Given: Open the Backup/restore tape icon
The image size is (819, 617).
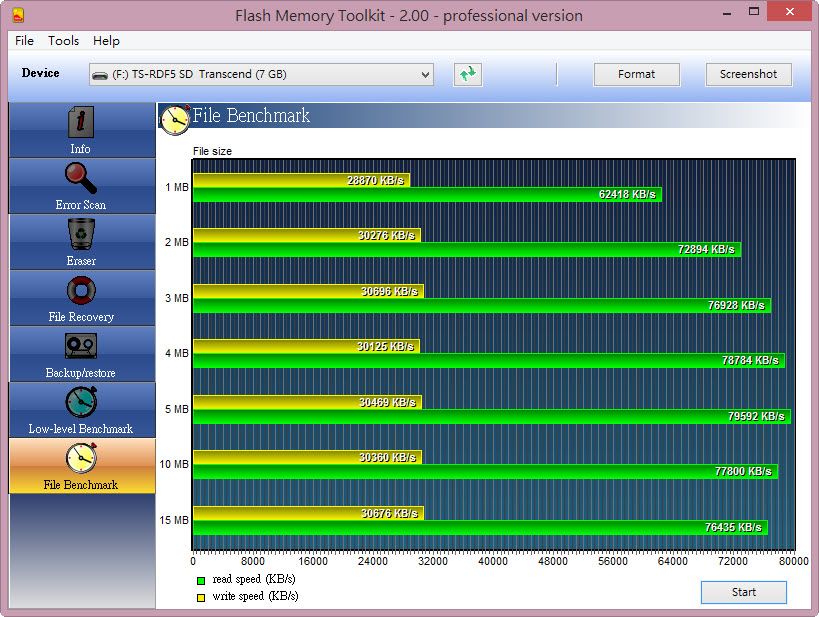Looking at the screenshot, I should 80,347.
